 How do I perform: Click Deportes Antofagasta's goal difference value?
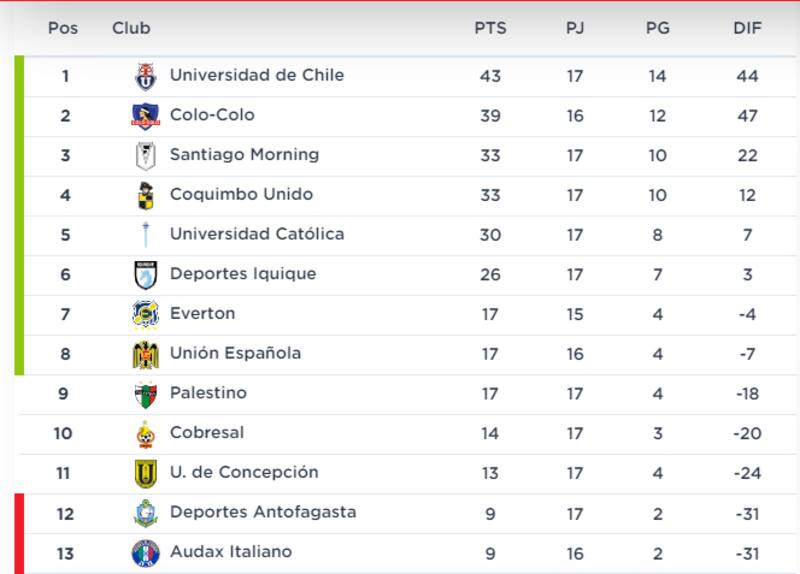(x=747, y=513)
